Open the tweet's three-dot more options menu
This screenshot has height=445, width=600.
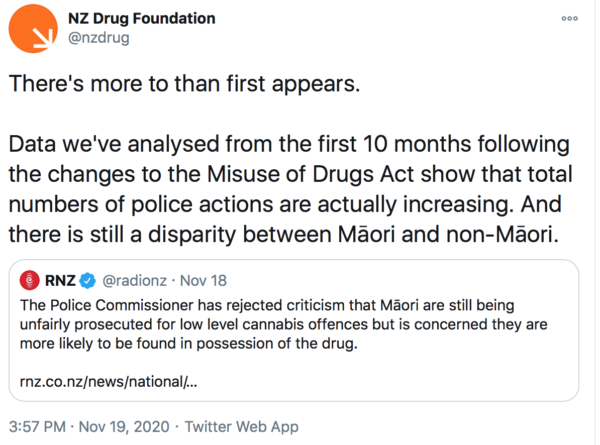(x=569, y=19)
